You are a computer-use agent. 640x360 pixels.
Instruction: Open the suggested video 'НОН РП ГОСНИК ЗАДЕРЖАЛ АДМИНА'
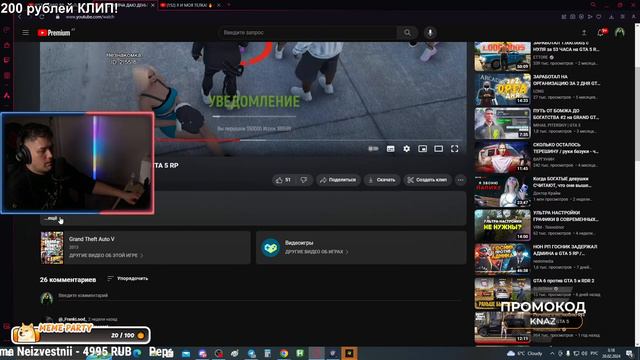point(537,259)
